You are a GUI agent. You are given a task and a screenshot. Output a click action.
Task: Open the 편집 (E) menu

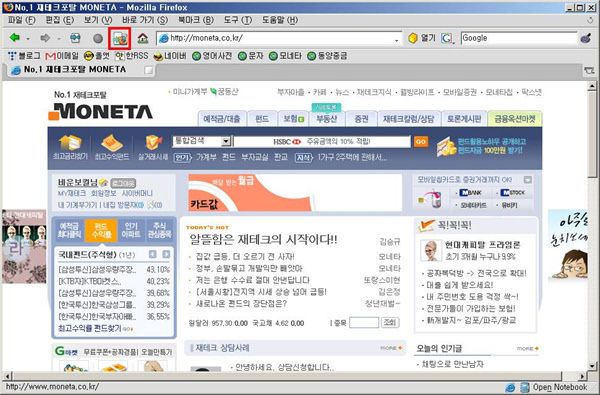click(59, 20)
